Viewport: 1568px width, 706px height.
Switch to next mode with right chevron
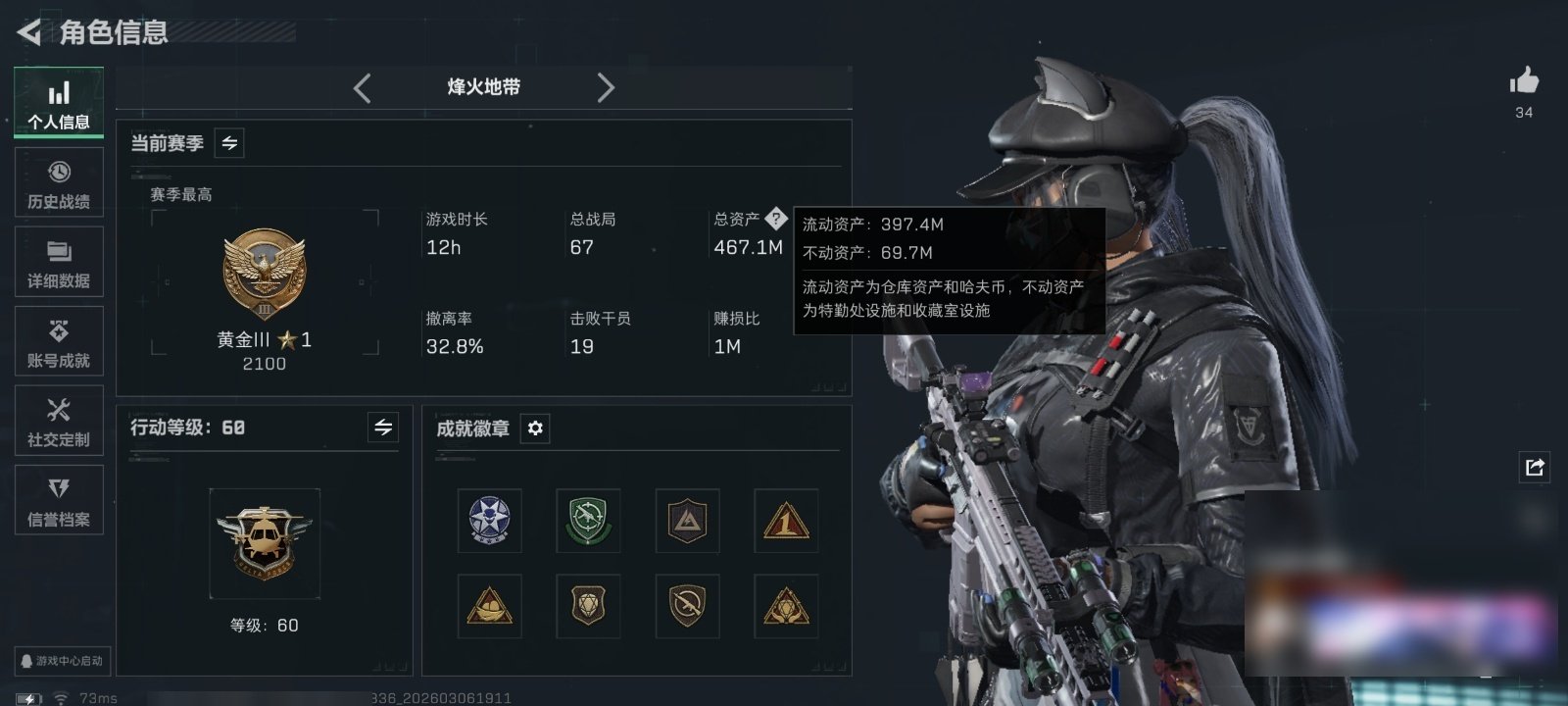point(606,88)
